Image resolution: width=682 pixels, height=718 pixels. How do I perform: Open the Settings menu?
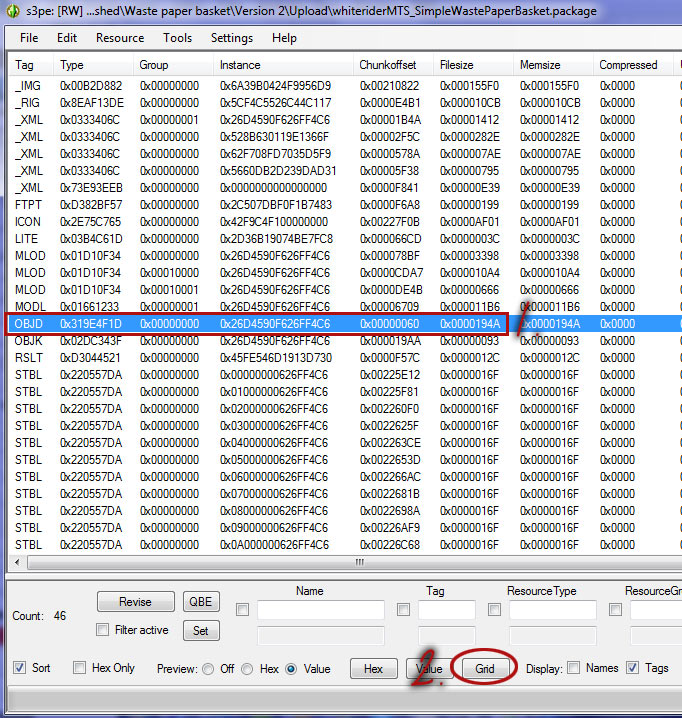[231, 38]
